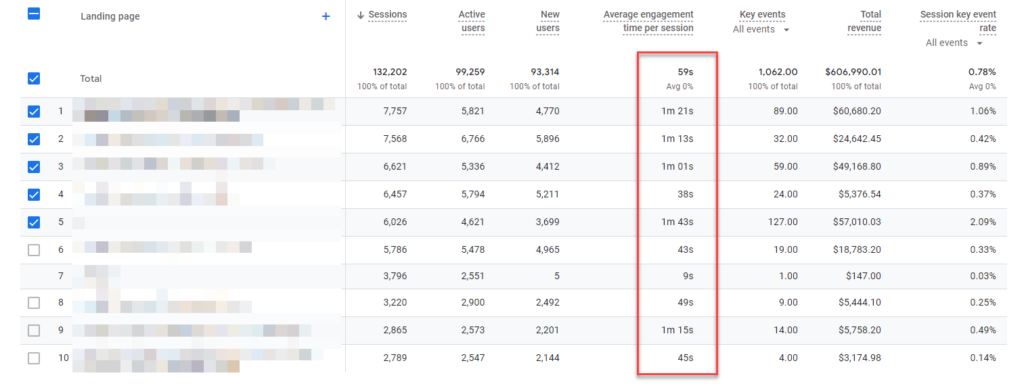Screen dimensions: 1024x386
Task: Sort by Session key event rate header
Action: pos(958,22)
